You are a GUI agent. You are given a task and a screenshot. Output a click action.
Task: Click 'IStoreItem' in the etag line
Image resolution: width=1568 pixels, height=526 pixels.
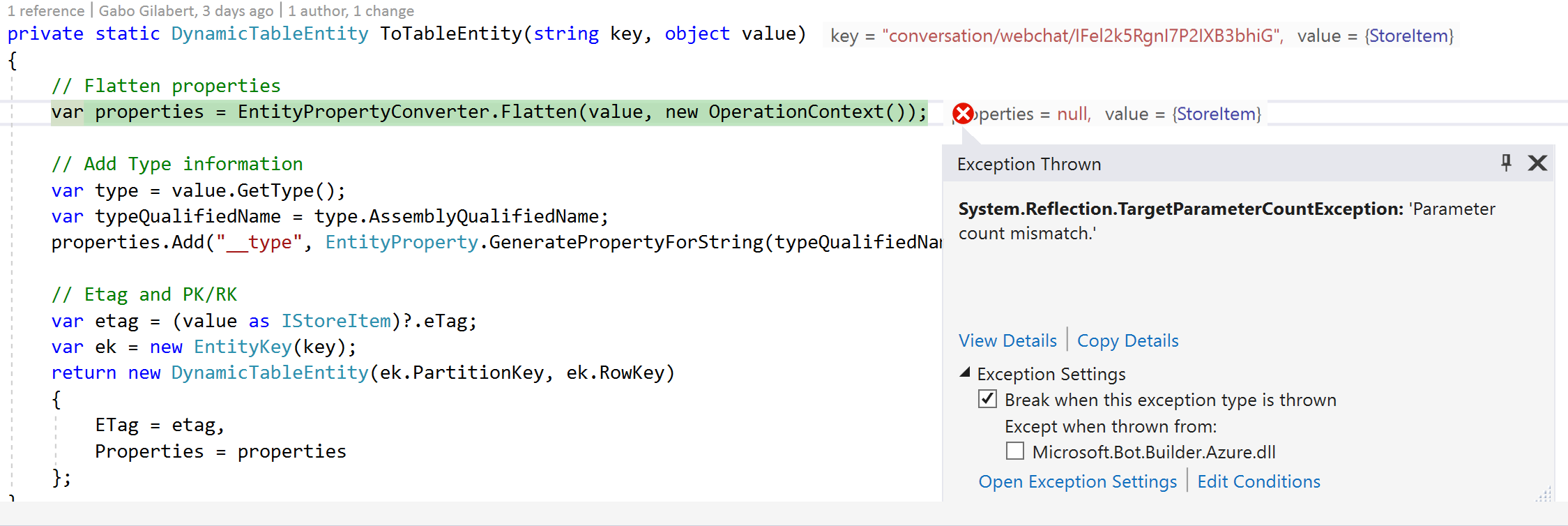(x=336, y=321)
